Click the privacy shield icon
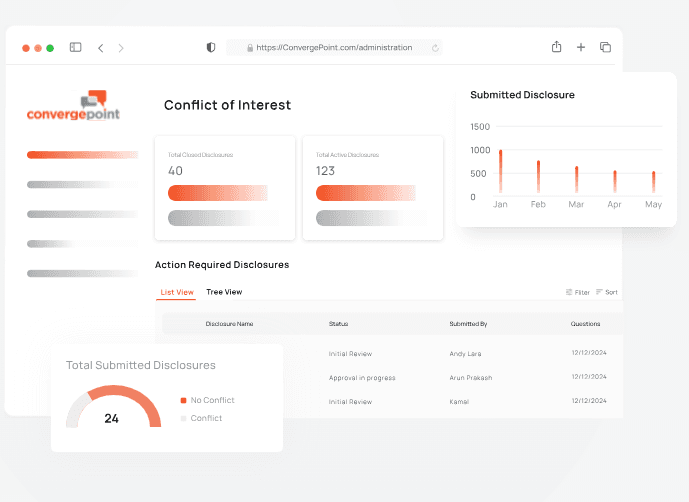Image resolution: width=689 pixels, height=502 pixels. pos(210,47)
